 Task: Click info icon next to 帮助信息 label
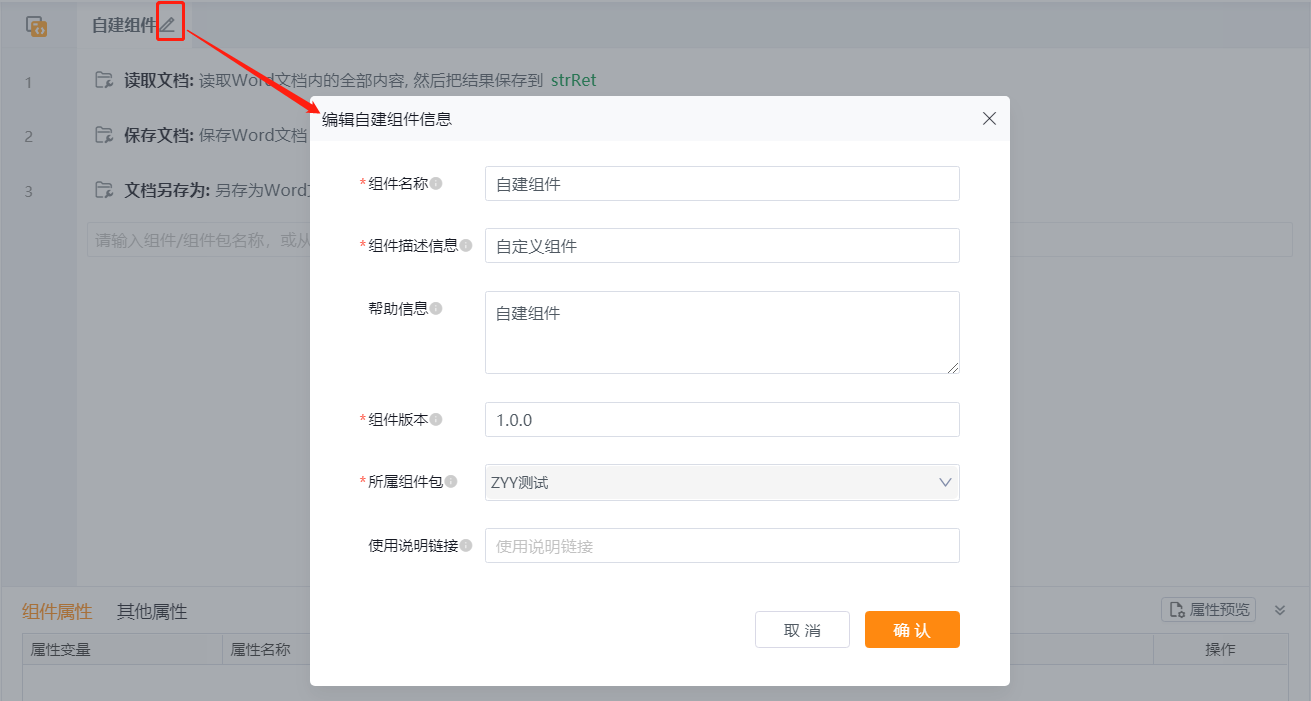click(x=436, y=309)
